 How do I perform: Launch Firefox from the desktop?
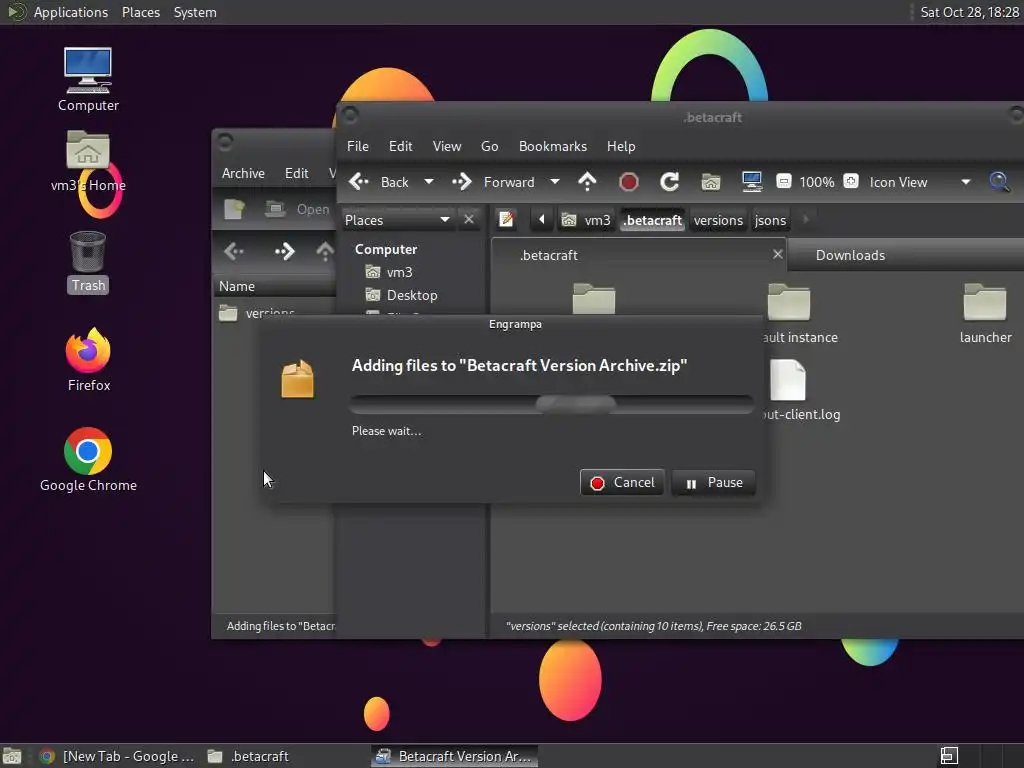click(x=88, y=359)
